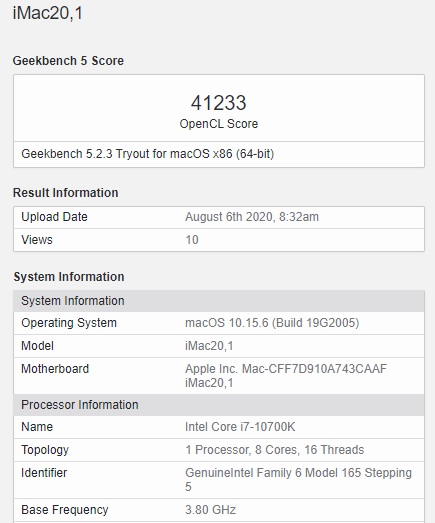Click the Model row value iMac20,1
Viewport: 435px width, 523px height.
click(x=209, y=346)
